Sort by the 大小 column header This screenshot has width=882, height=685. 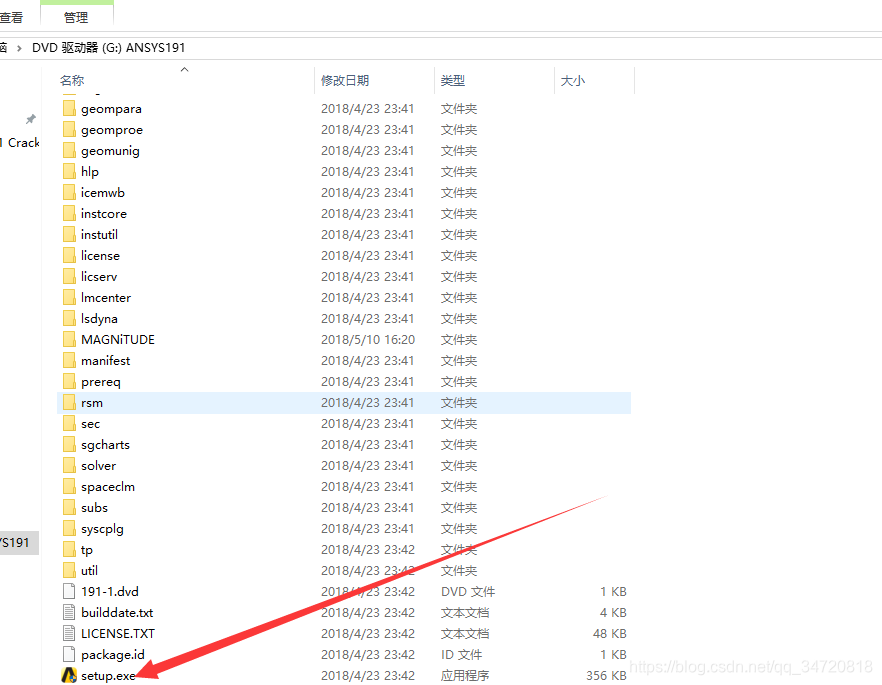(573, 80)
